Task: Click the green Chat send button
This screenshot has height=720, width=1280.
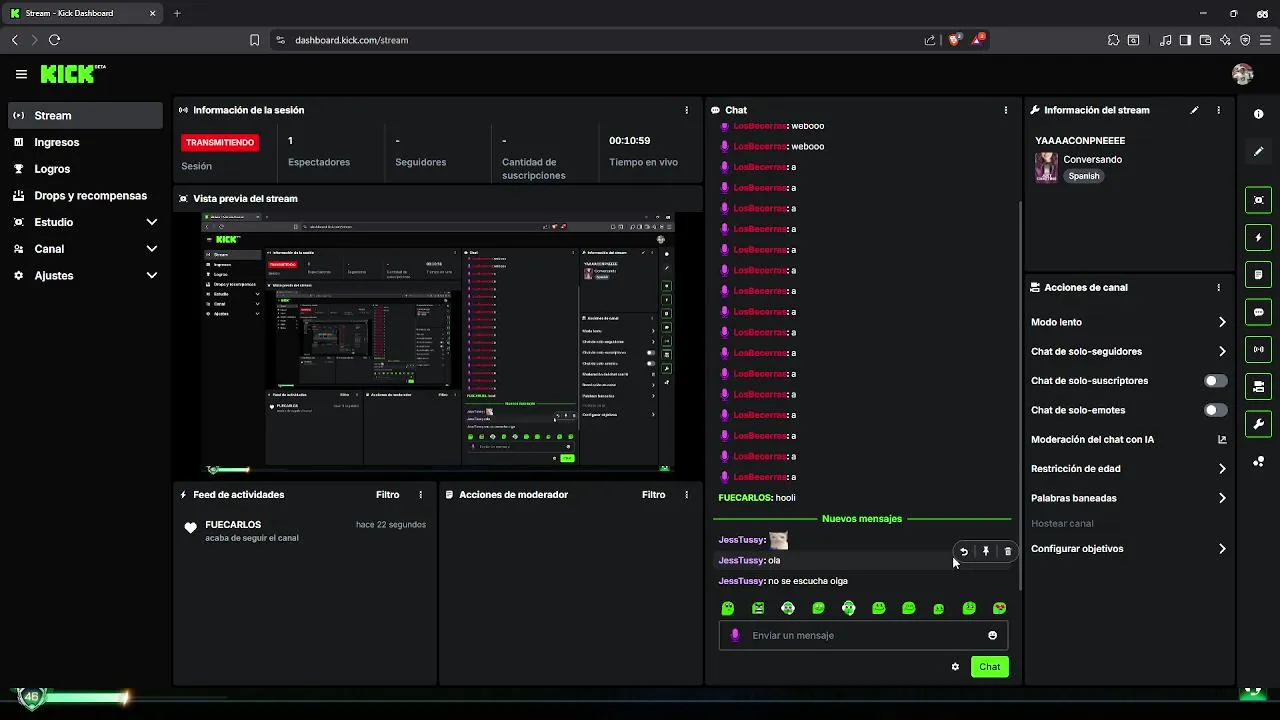Action: 989,667
